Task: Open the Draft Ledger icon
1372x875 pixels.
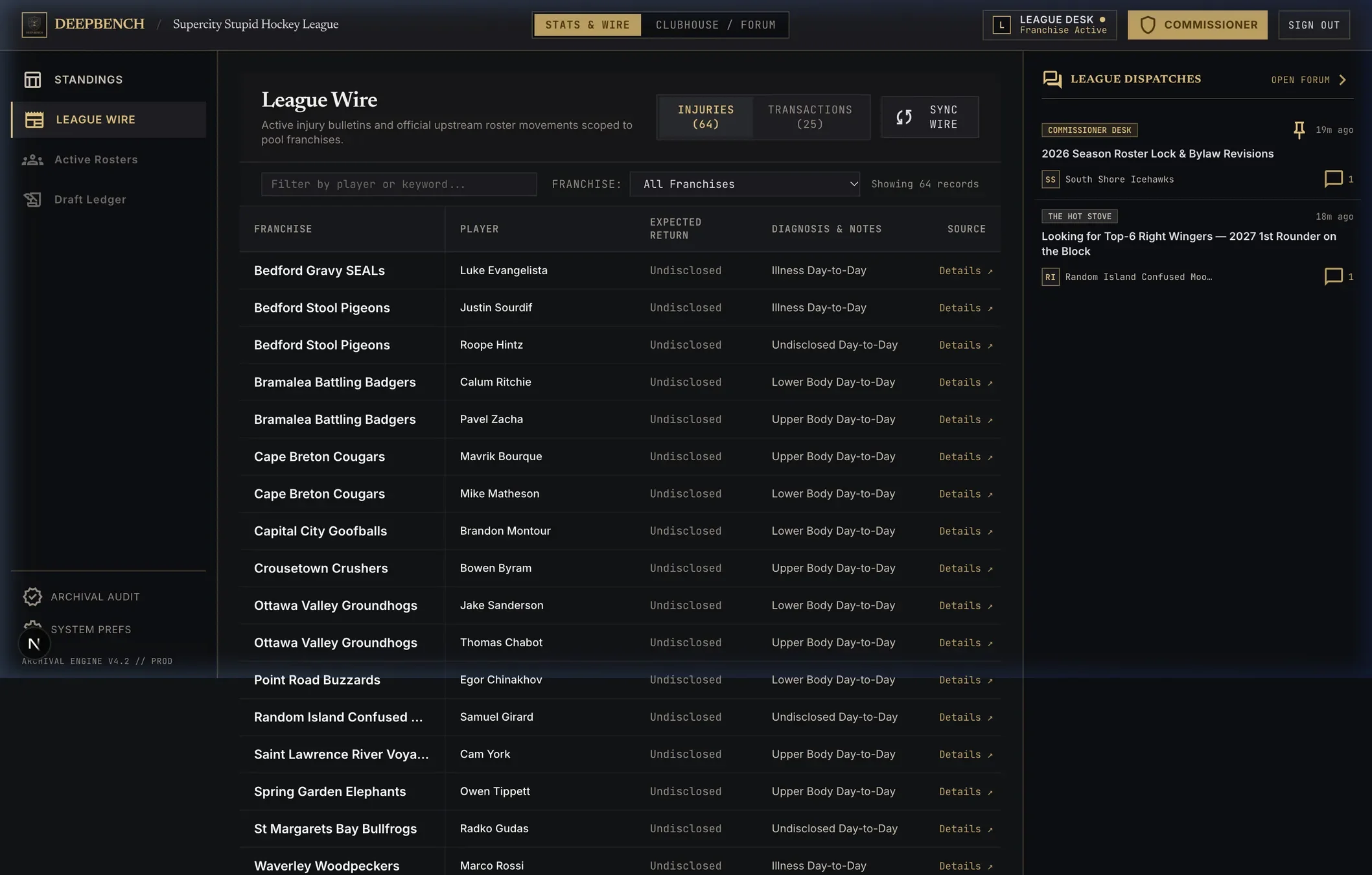Action: click(32, 200)
